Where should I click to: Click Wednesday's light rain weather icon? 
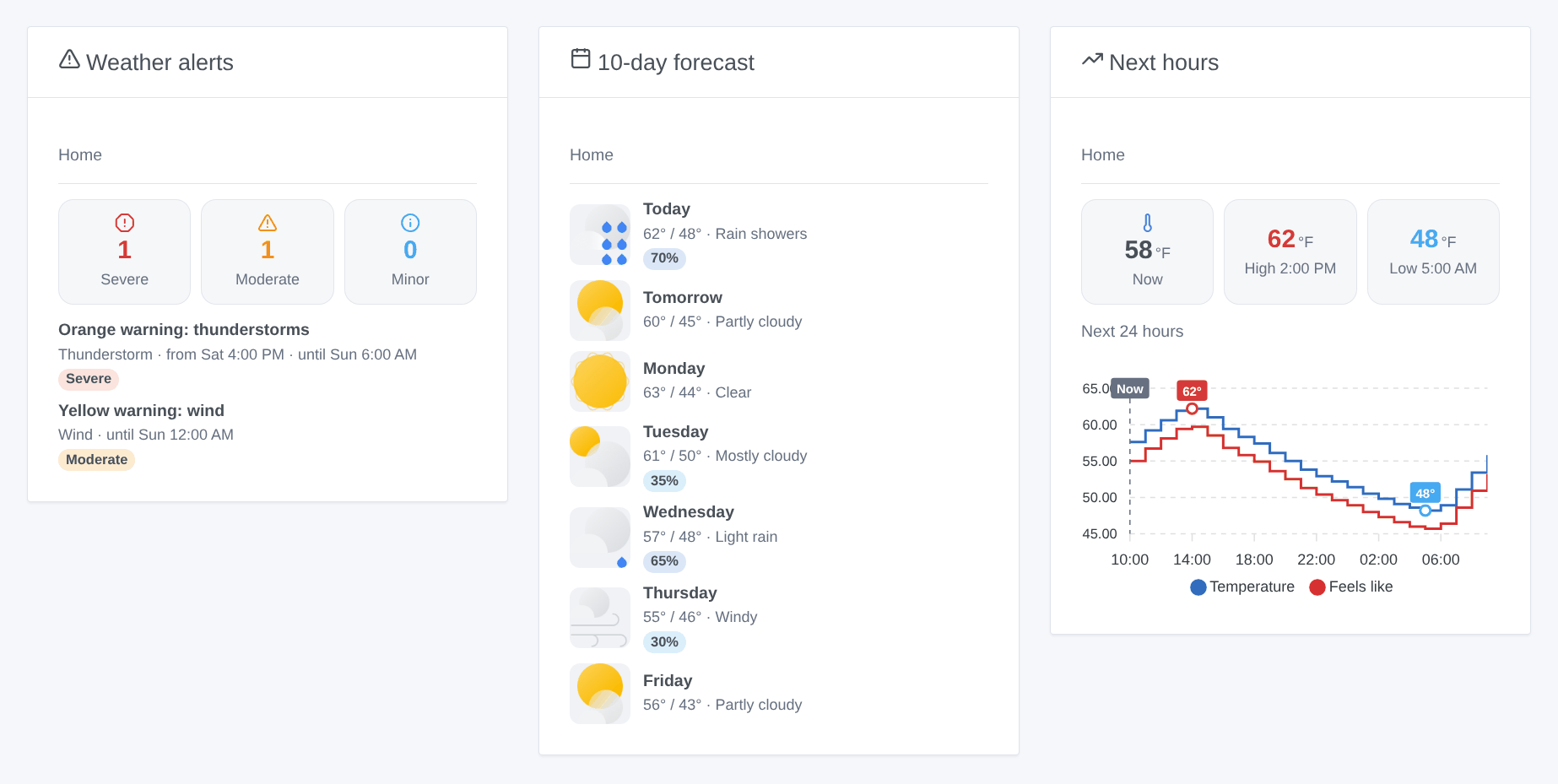[x=600, y=538]
